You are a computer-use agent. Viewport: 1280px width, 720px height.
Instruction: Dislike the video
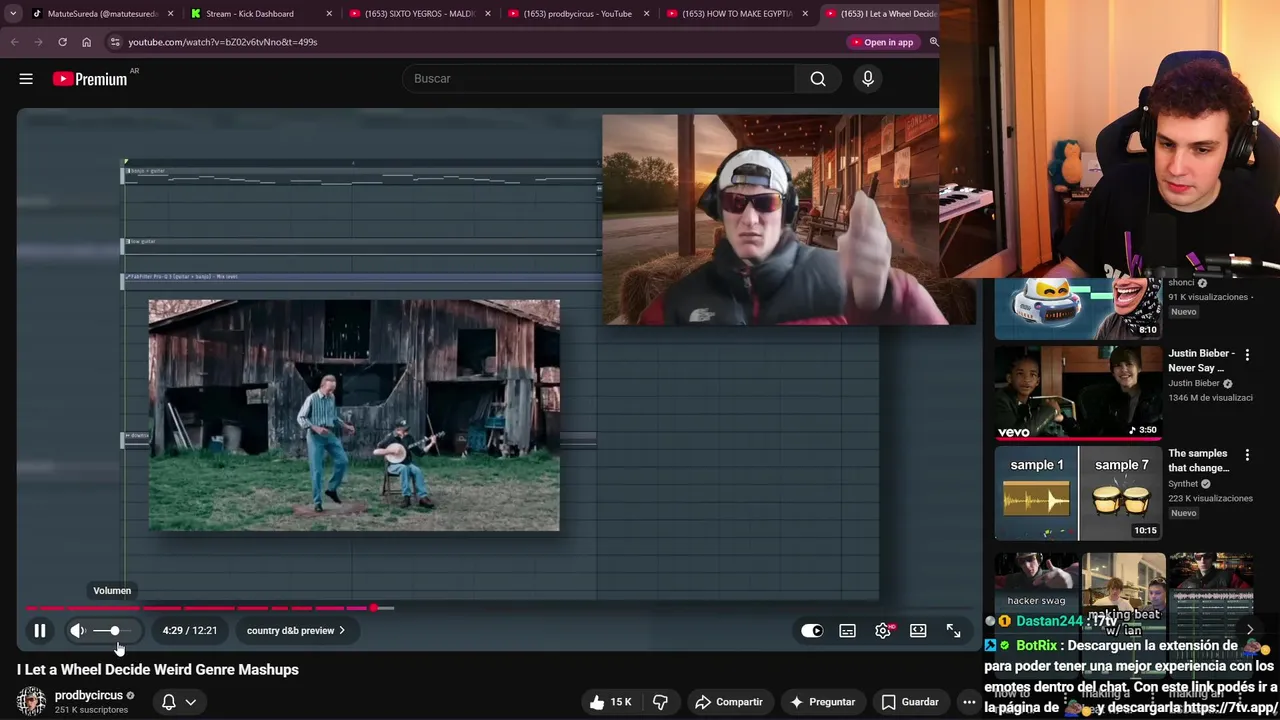[660, 702]
